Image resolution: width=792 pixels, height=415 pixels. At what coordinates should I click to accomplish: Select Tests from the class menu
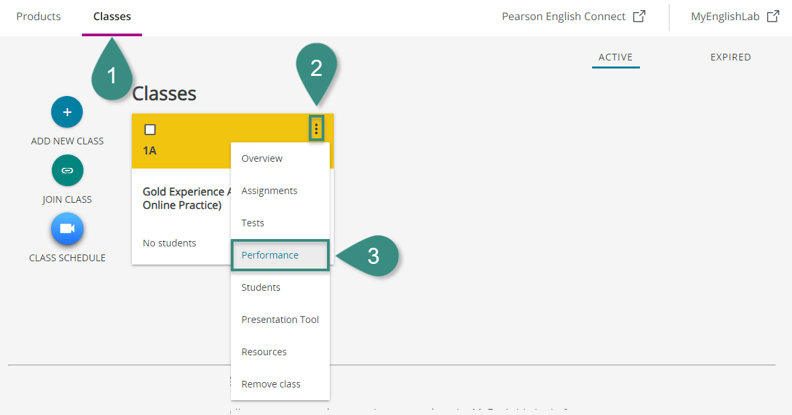253,223
